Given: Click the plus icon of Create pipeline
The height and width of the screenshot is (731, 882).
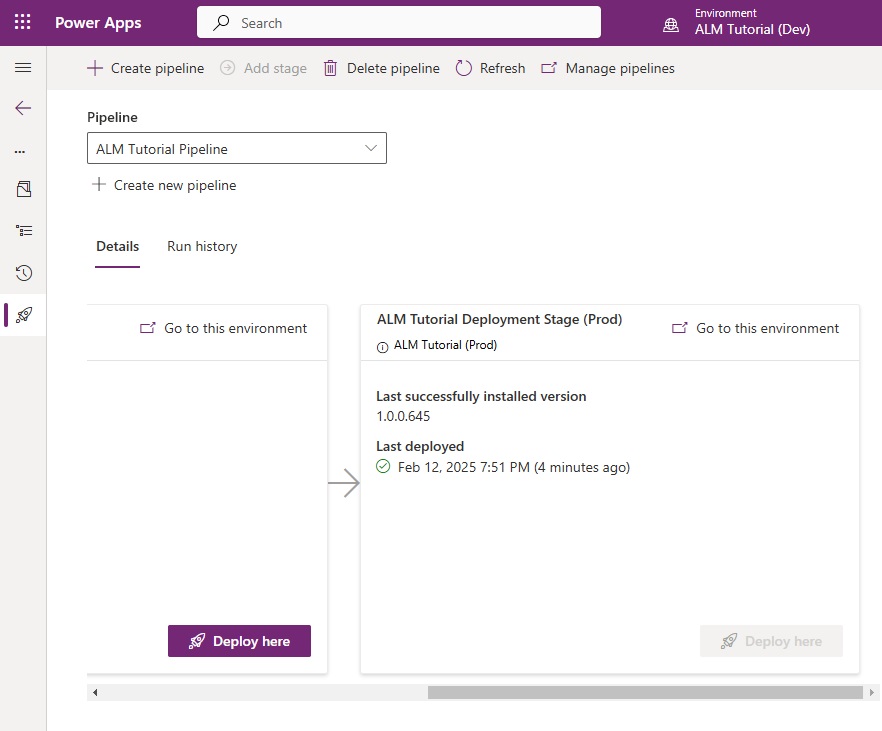Looking at the screenshot, I should [95, 68].
